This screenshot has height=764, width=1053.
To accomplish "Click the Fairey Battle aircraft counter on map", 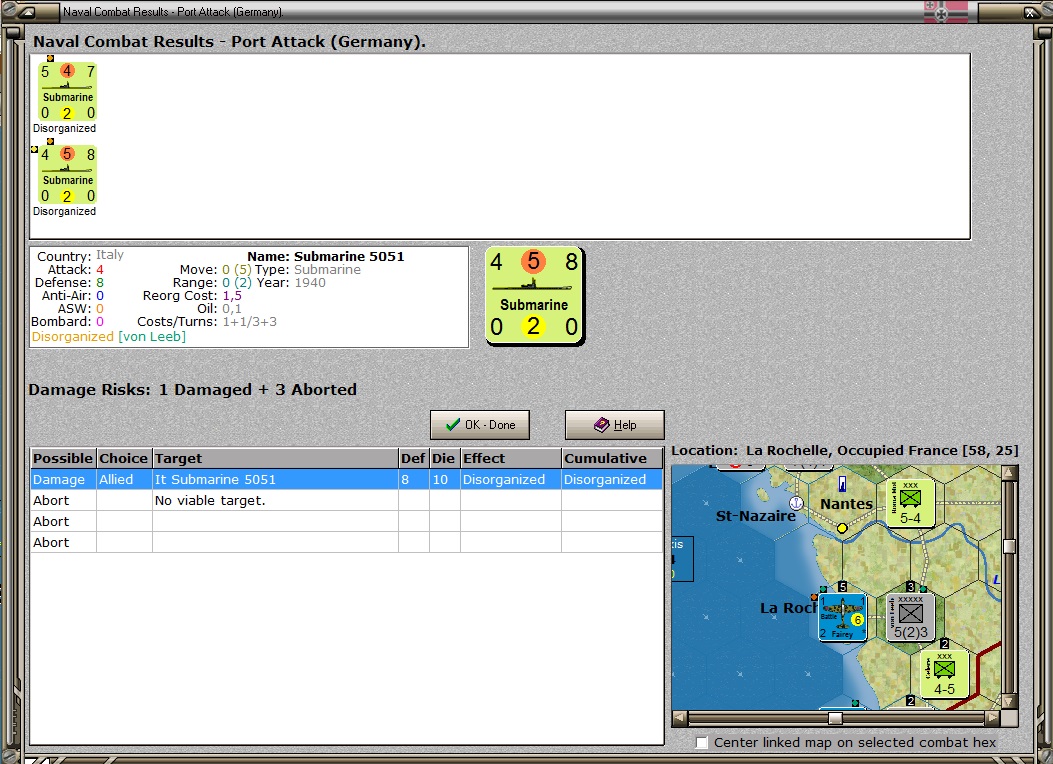I will click(x=842, y=618).
